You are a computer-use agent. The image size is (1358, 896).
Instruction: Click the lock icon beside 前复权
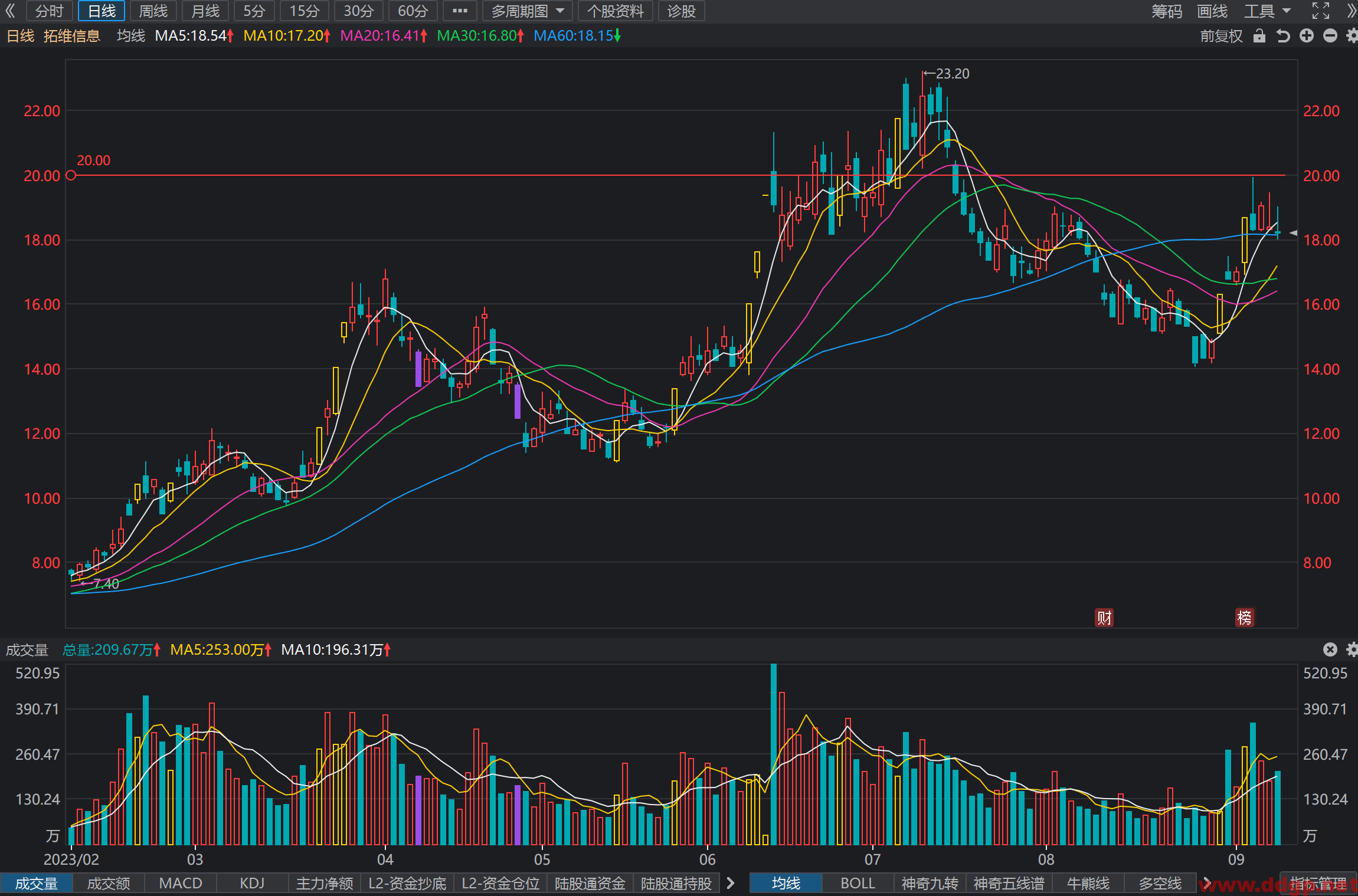pyautogui.click(x=1259, y=36)
